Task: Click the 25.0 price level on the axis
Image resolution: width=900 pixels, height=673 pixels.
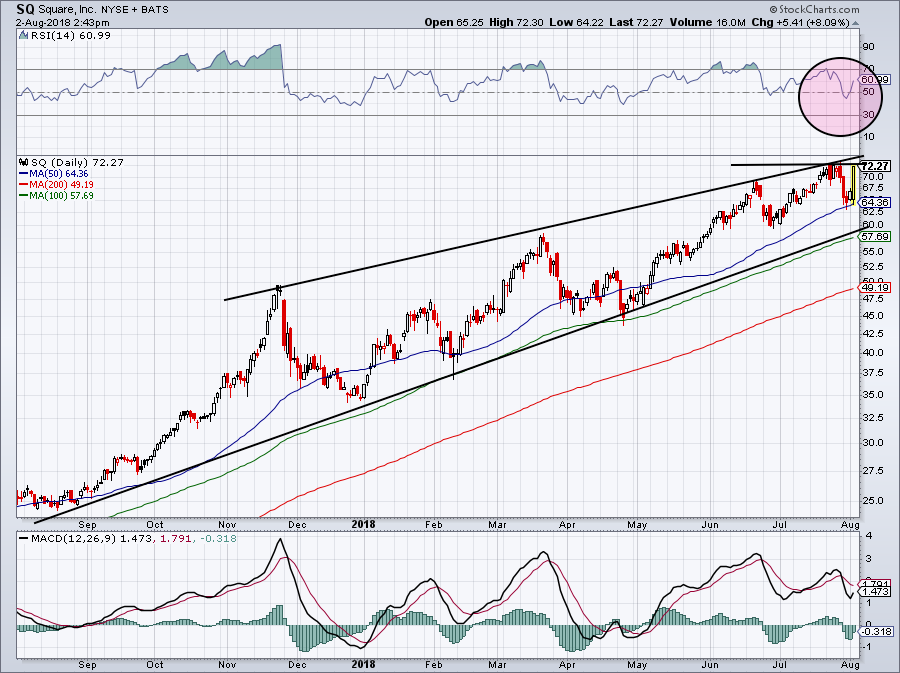Action: [x=872, y=500]
